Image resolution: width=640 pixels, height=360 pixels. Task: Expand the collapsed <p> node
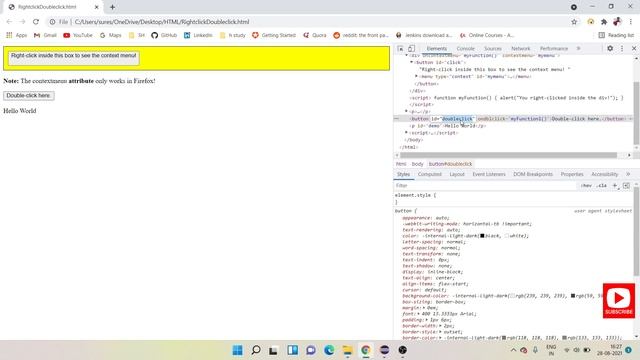[x=407, y=111]
